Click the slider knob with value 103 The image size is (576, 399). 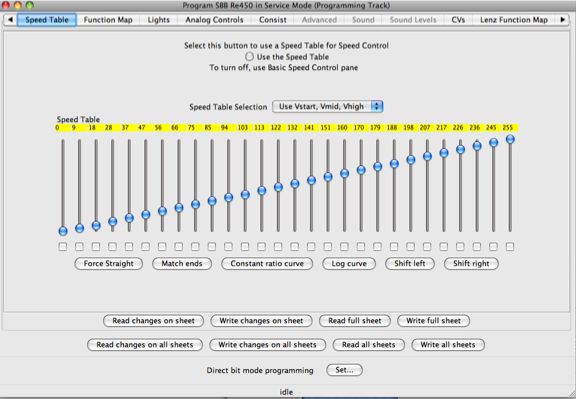245,194
